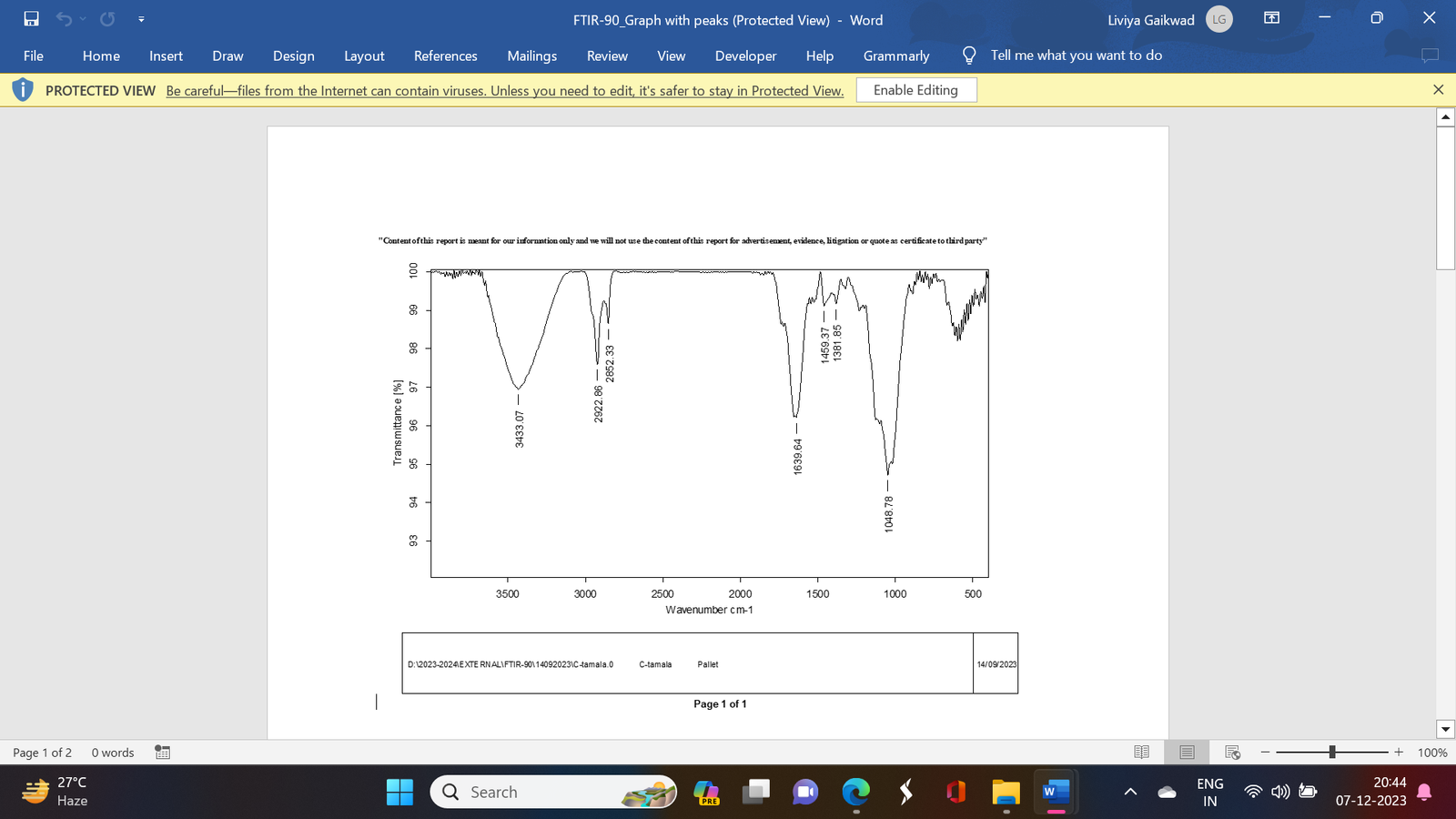Open the References ribbon tab
The image size is (1456, 819).
coord(445,56)
